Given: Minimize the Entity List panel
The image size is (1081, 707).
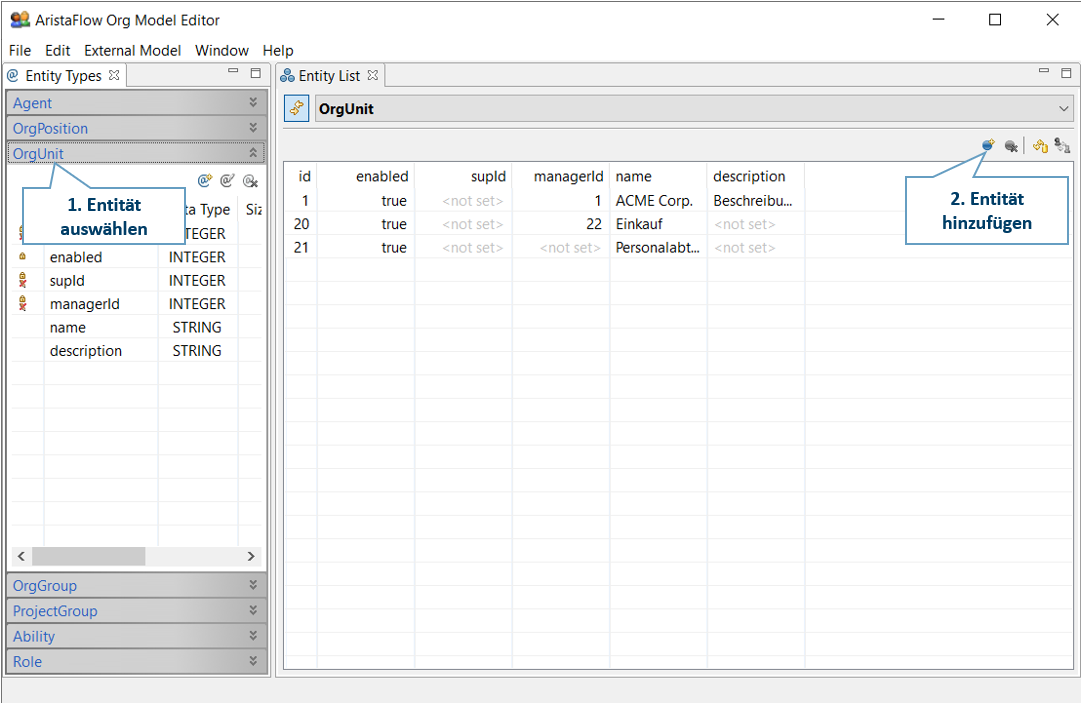Looking at the screenshot, I should [1044, 72].
